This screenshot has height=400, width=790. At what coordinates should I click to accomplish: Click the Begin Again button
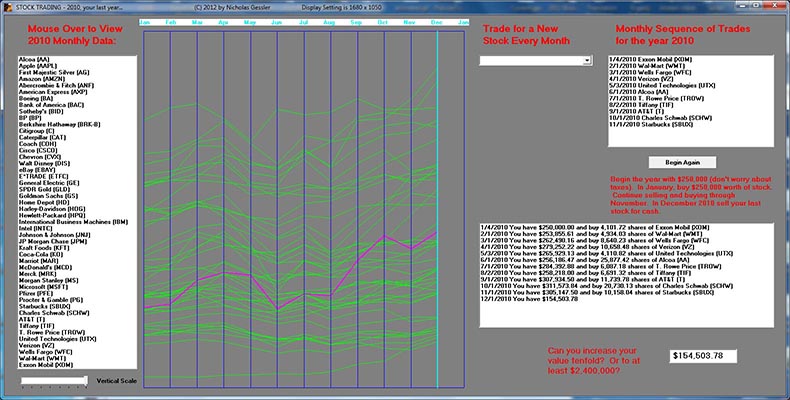click(x=682, y=162)
